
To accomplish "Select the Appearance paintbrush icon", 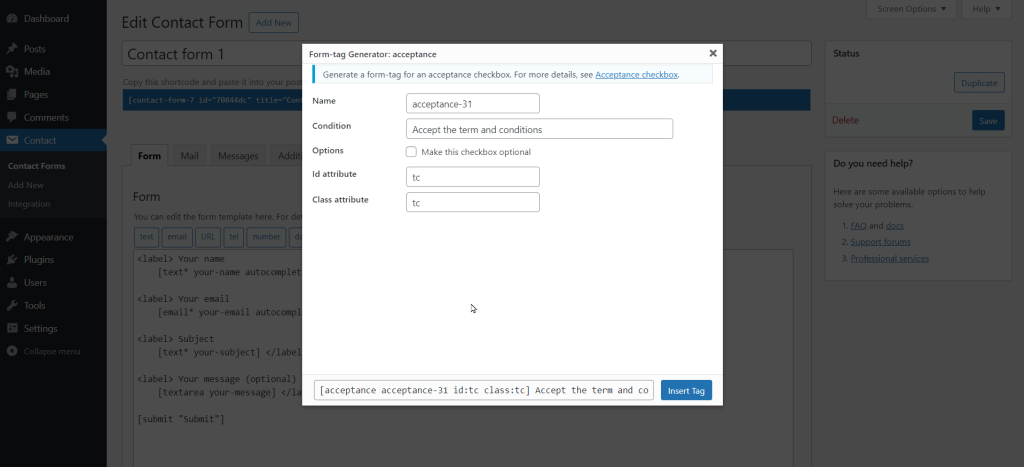I will tap(11, 237).
